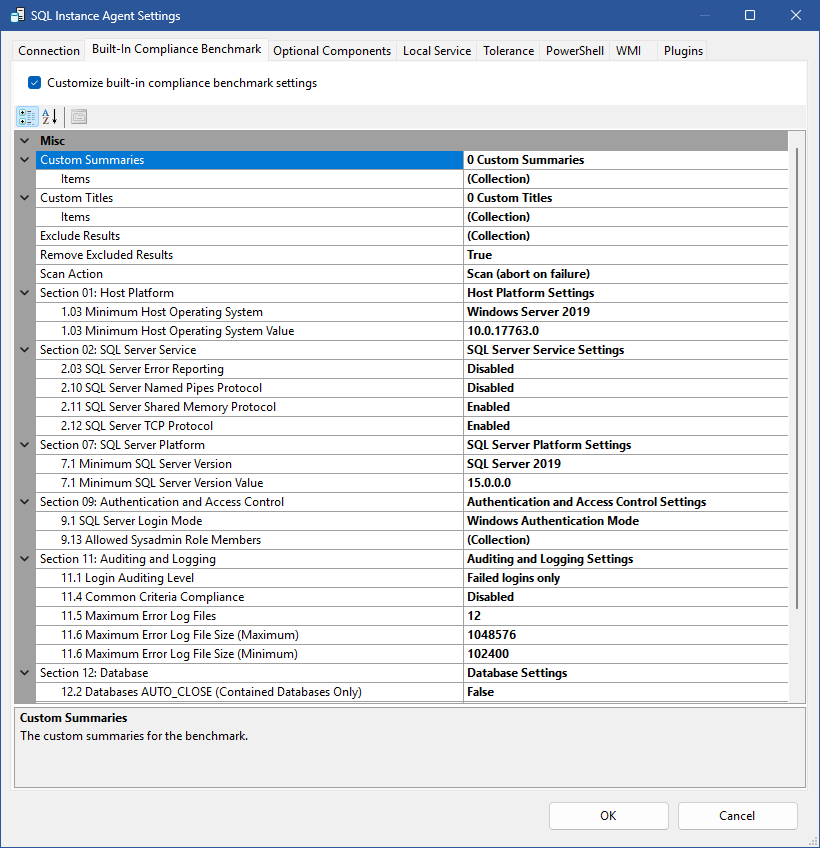Close the SQL Instance Agent Settings window
The image size is (820, 848).
796,15
